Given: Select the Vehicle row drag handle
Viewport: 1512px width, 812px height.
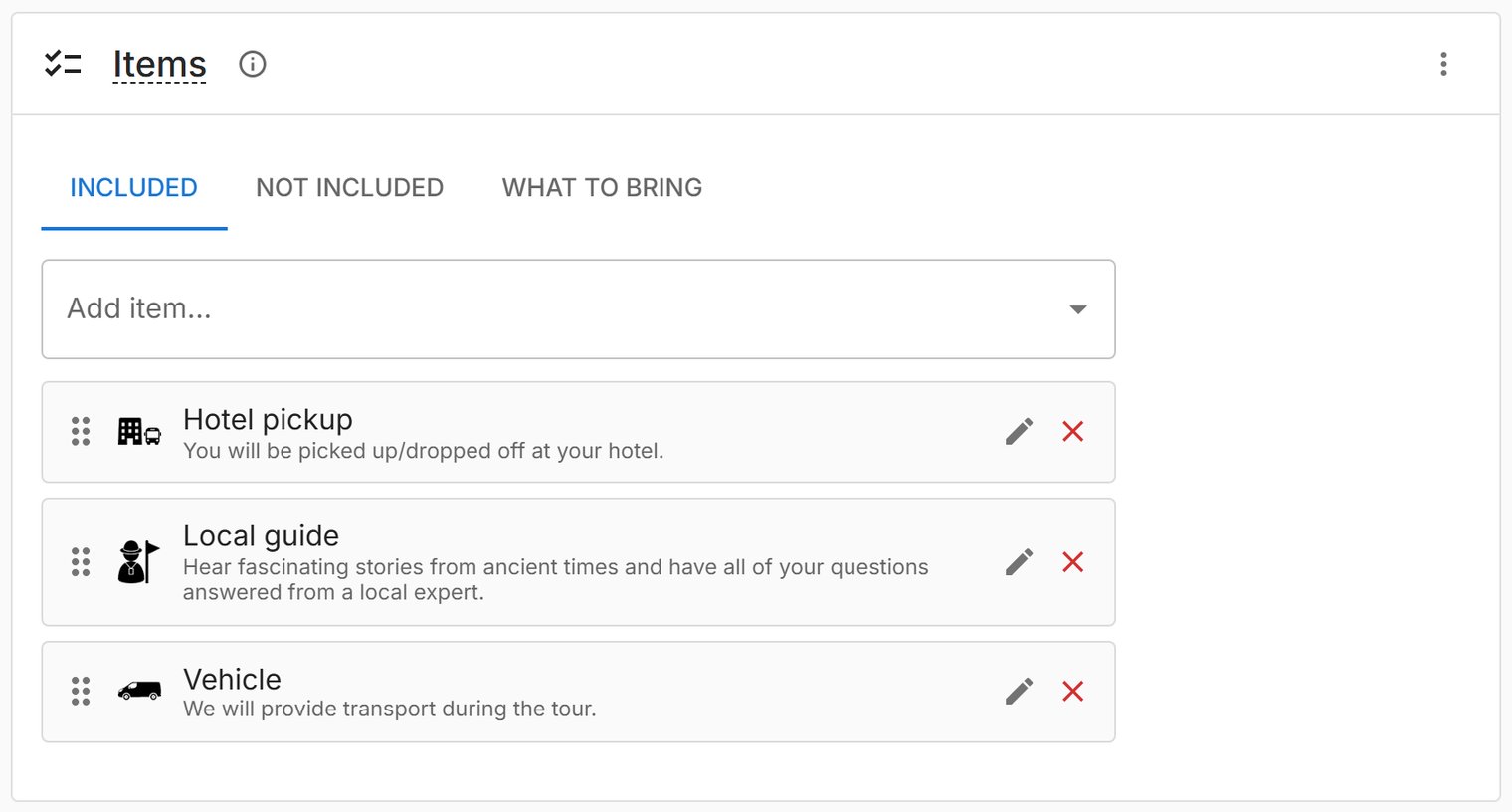Looking at the screenshot, I should [81, 692].
